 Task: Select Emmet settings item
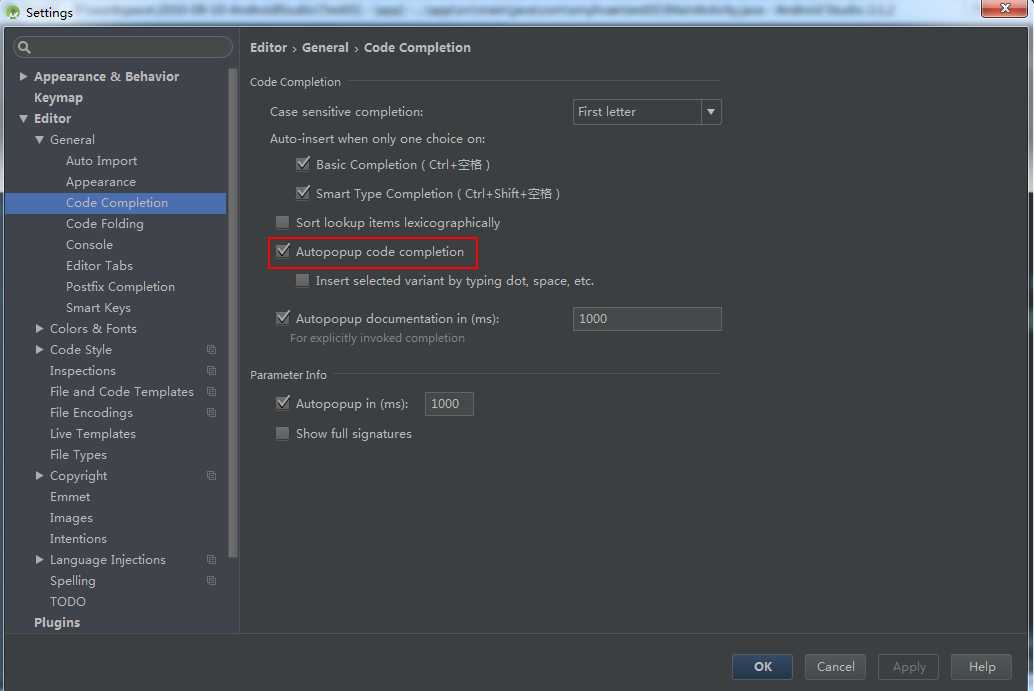pos(70,496)
